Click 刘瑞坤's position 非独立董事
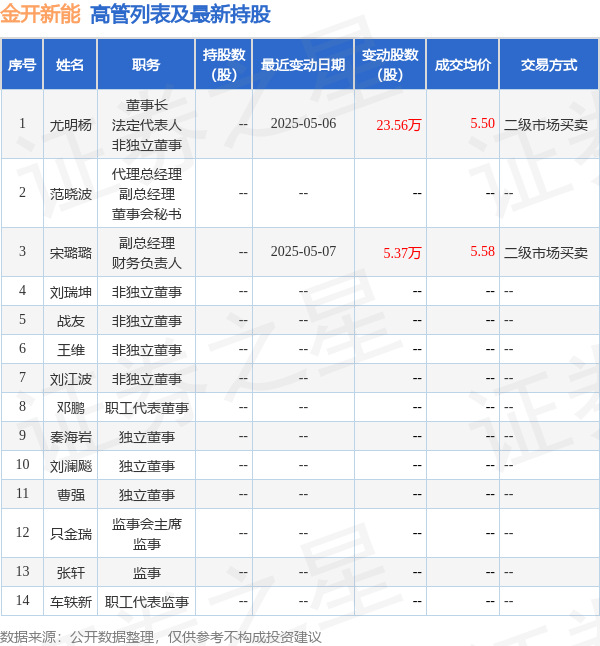This screenshot has width=600, height=646. pos(146,292)
